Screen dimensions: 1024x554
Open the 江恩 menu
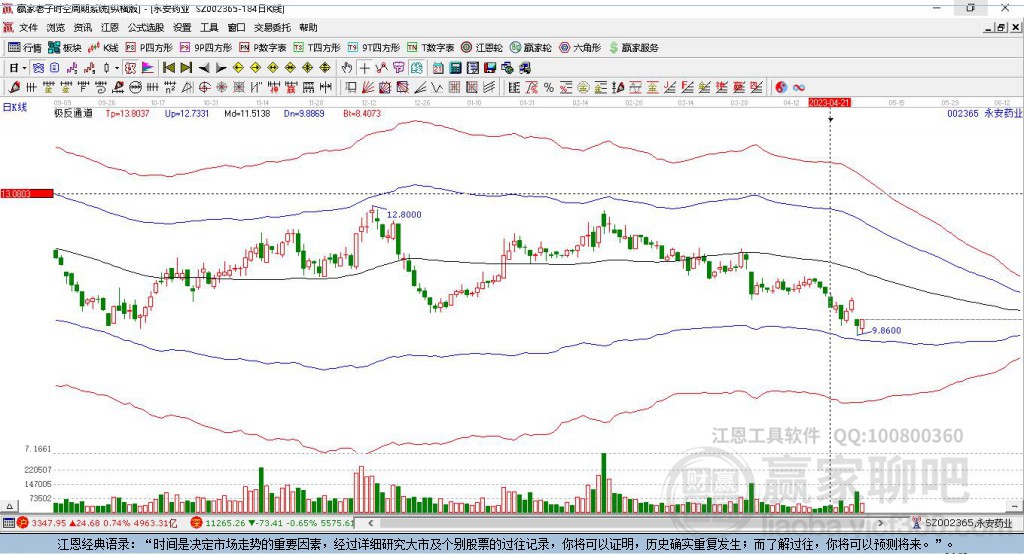(x=110, y=27)
